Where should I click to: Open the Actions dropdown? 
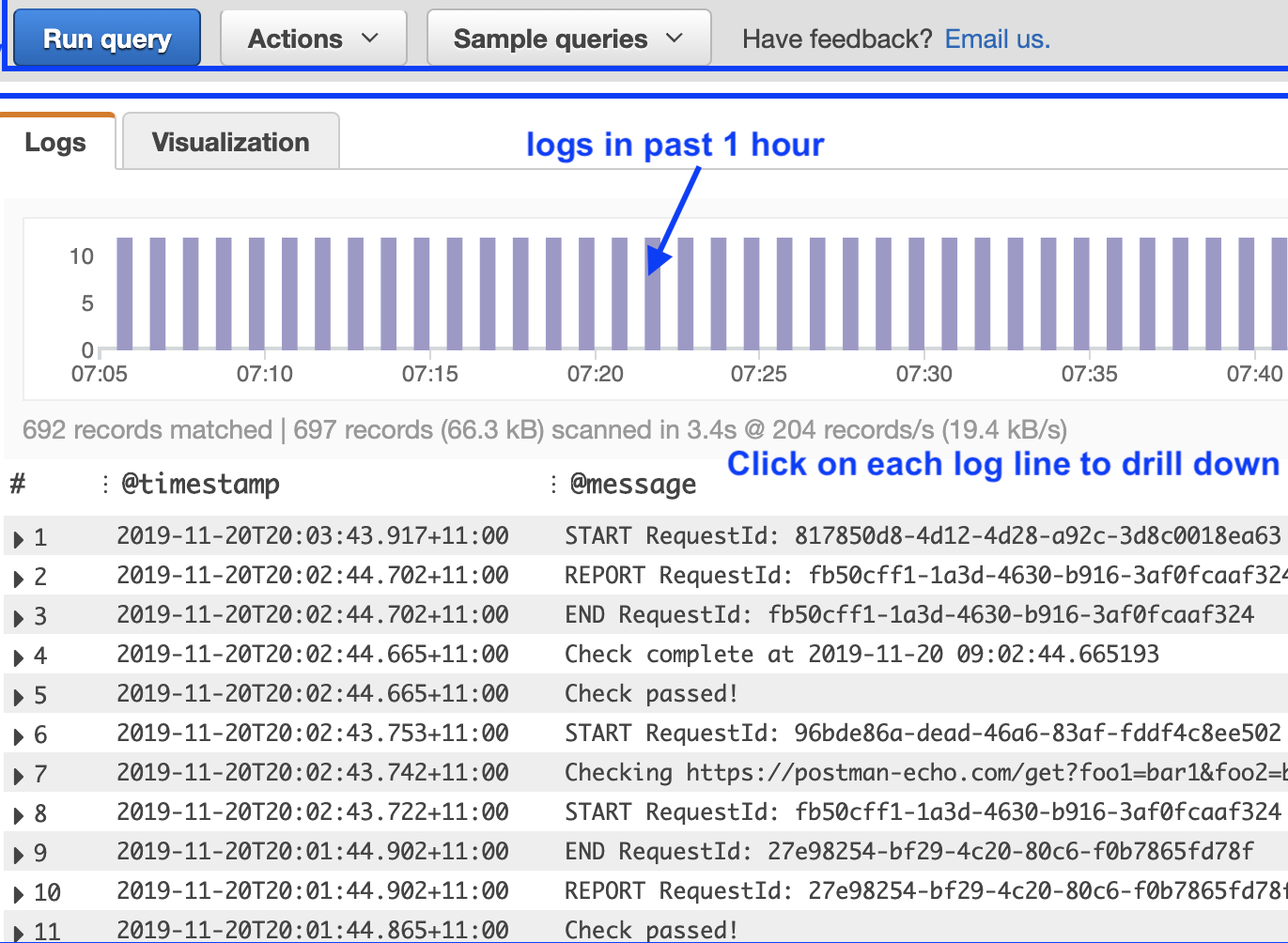[313, 38]
